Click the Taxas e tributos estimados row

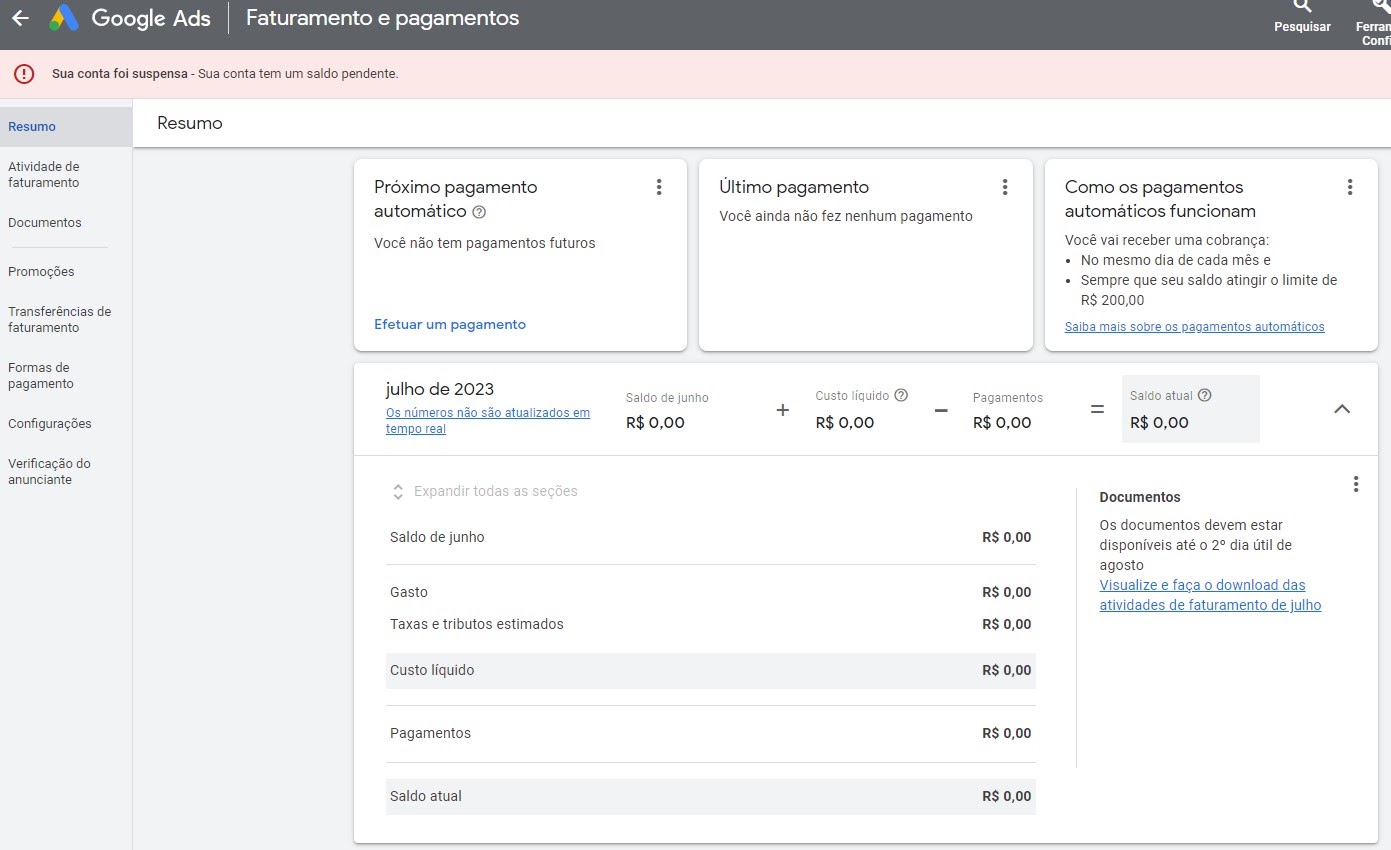coord(710,624)
